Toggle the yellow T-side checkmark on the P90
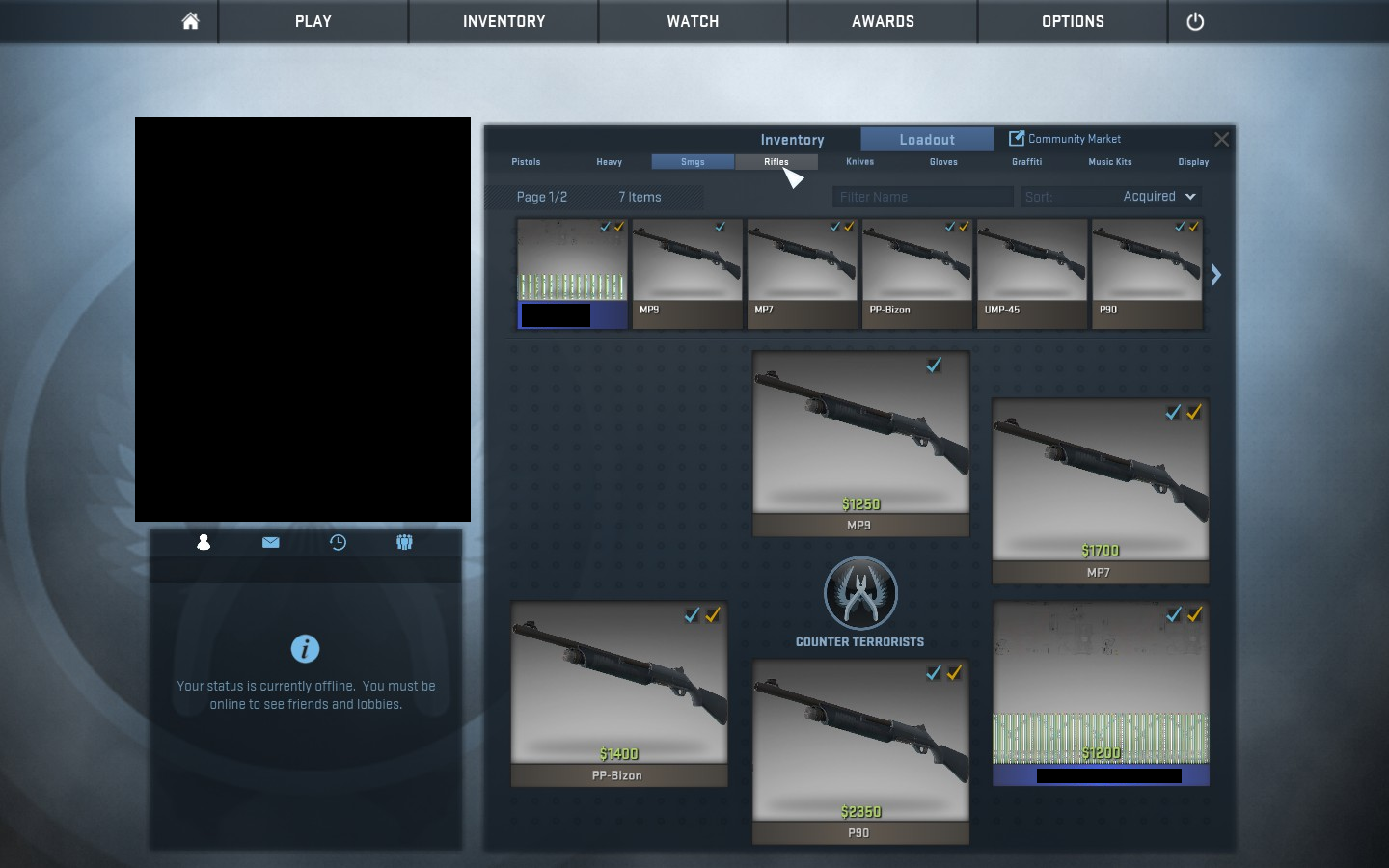The height and width of the screenshot is (868, 1389). 956,673
